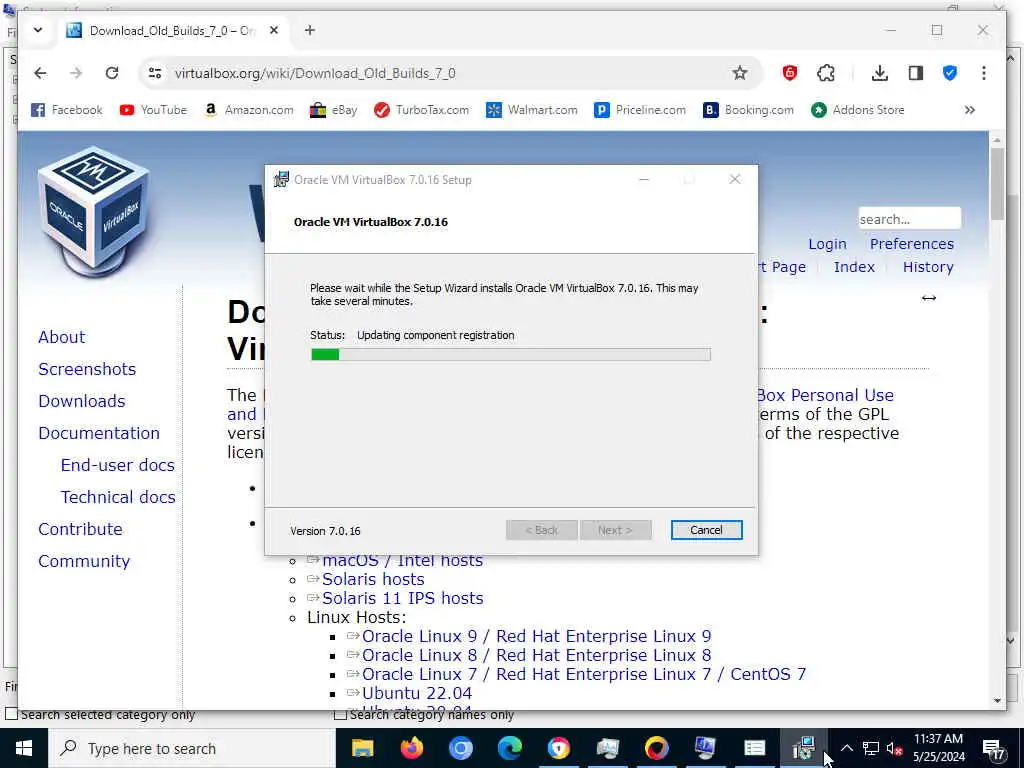This screenshot has height=768, width=1024.
Task: Click the browser forward arrow
Action: (76, 73)
